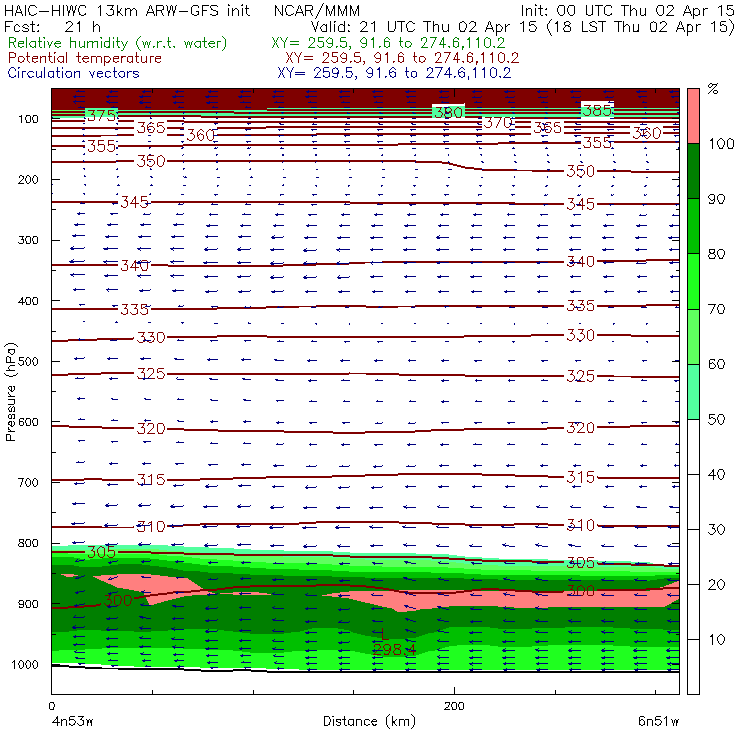
Task: Click the dark green 90-100% colorbar segment
Action: click(x=693, y=171)
